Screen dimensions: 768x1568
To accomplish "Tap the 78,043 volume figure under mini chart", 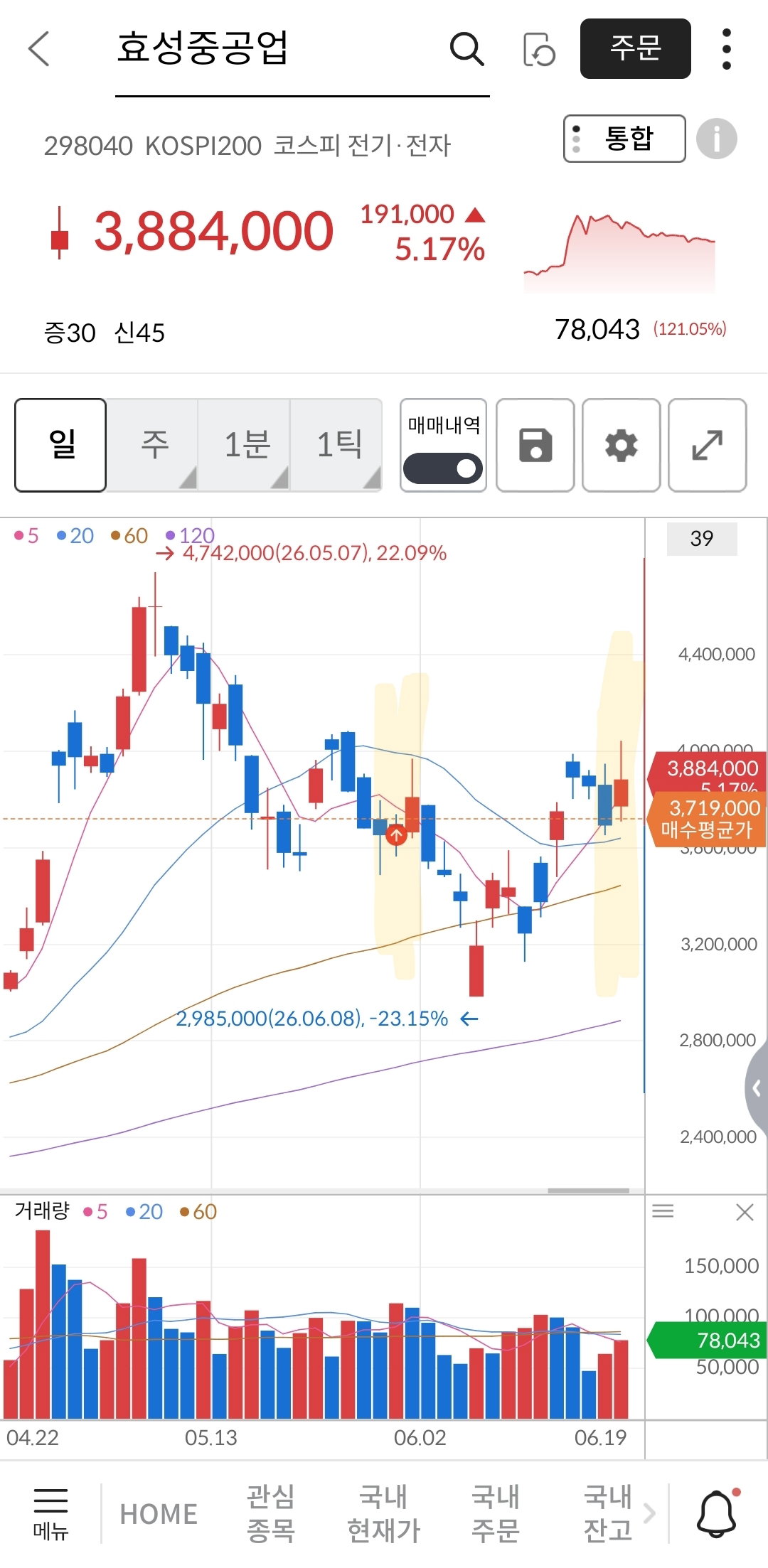I will tap(597, 329).
